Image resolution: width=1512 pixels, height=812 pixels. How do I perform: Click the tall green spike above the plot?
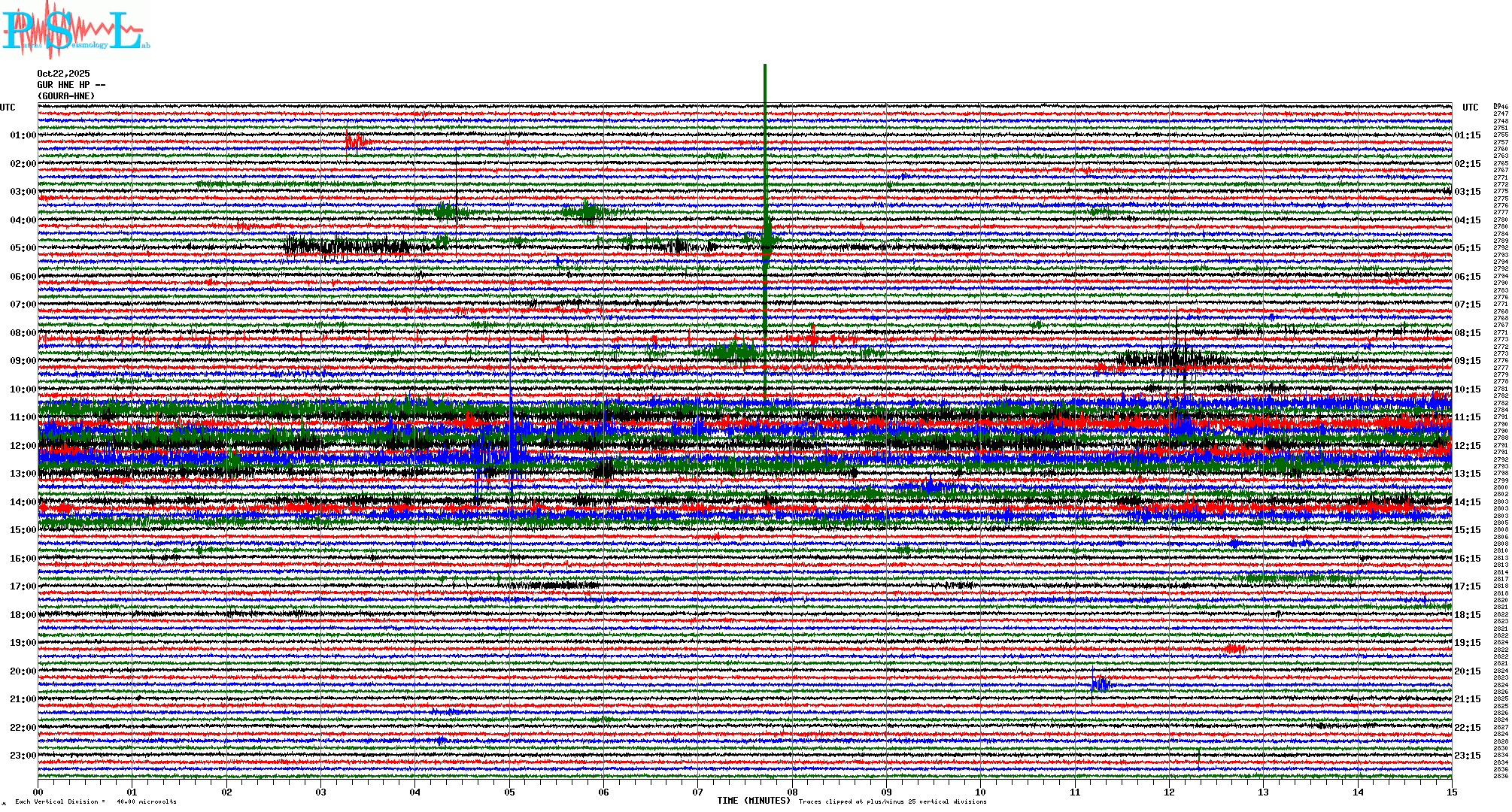pos(765,83)
